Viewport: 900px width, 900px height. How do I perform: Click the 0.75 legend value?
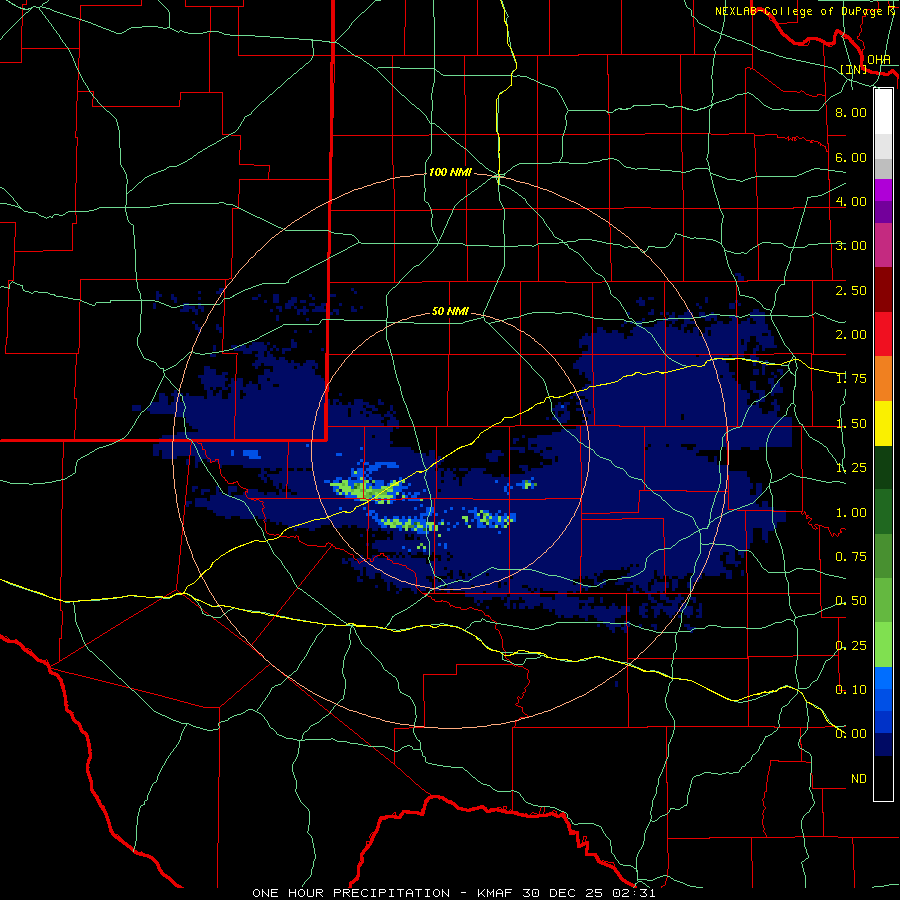[851, 557]
